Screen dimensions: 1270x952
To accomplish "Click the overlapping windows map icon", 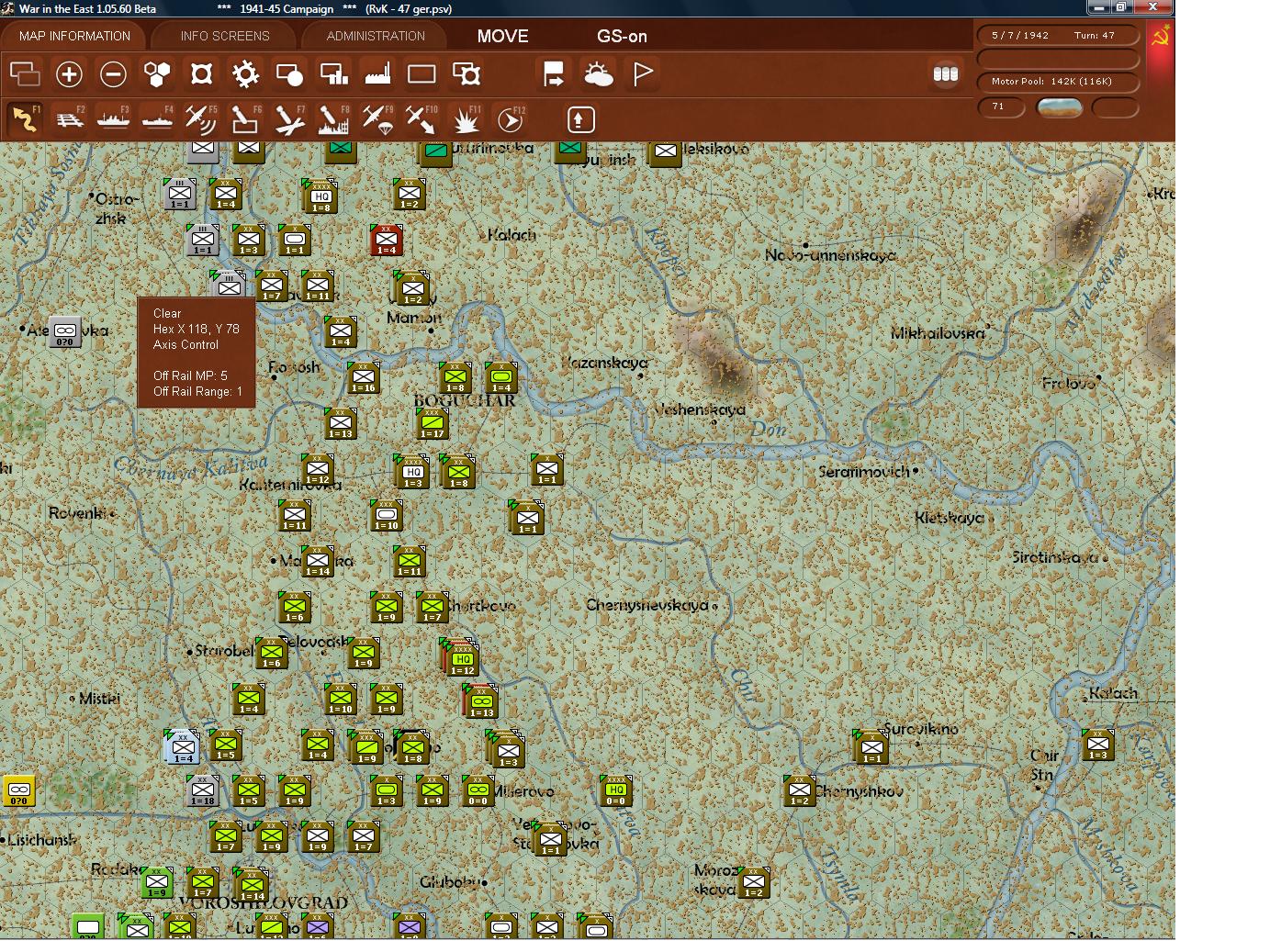I will [25, 73].
